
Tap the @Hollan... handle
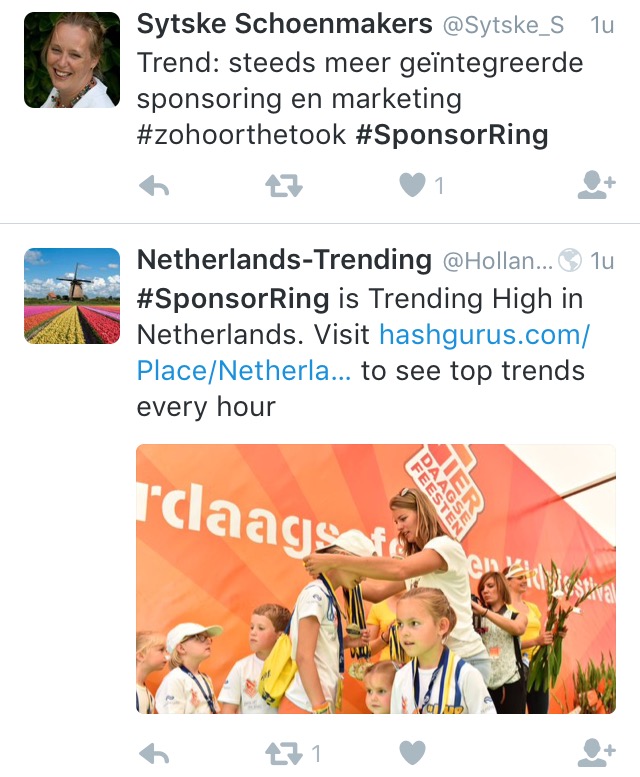[497, 262]
